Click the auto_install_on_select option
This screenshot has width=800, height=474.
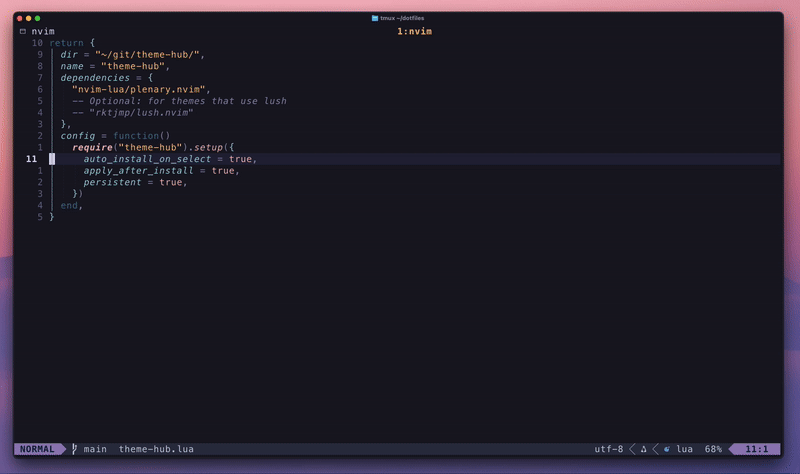147,159
